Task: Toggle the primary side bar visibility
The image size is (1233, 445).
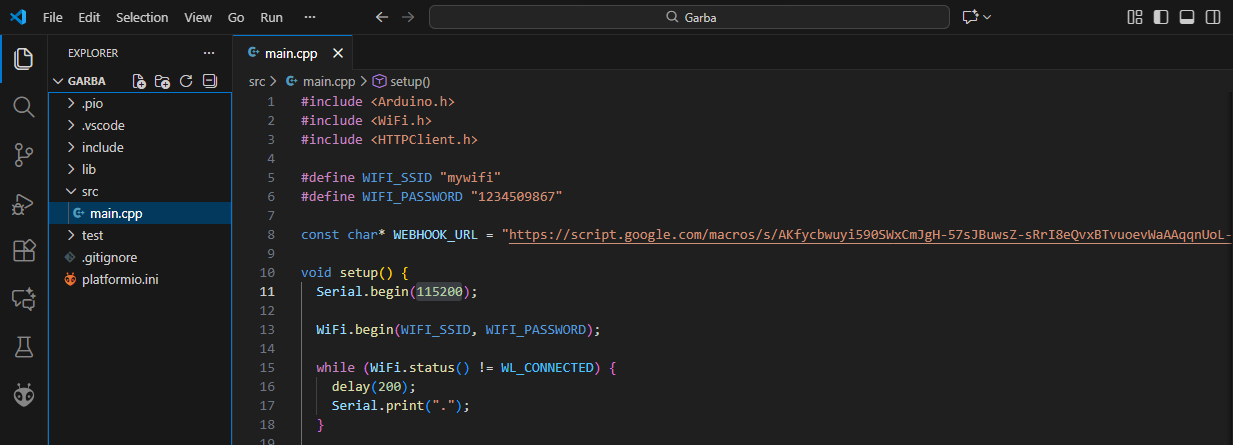Action: click(x=1161, y=17)
